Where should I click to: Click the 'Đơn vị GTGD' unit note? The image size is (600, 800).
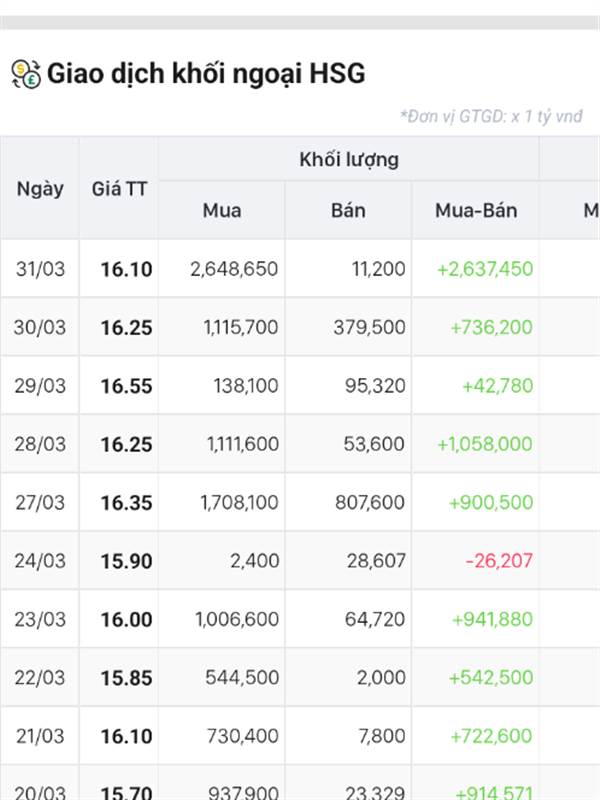(491, 116)
